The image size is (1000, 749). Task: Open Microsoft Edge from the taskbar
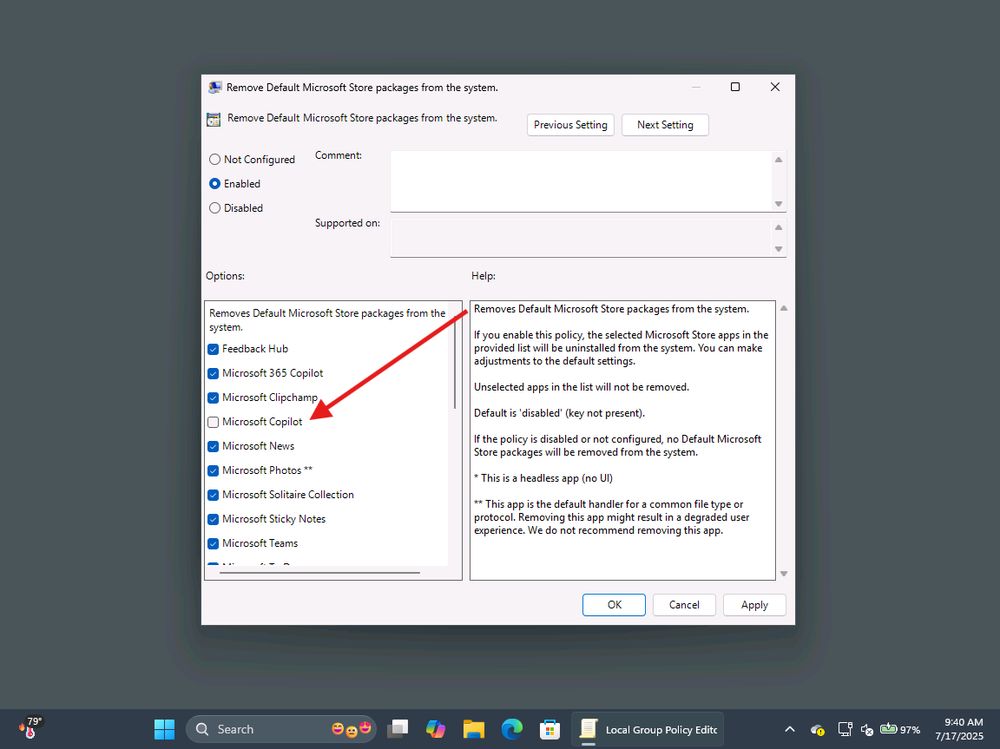coord(511,729)
